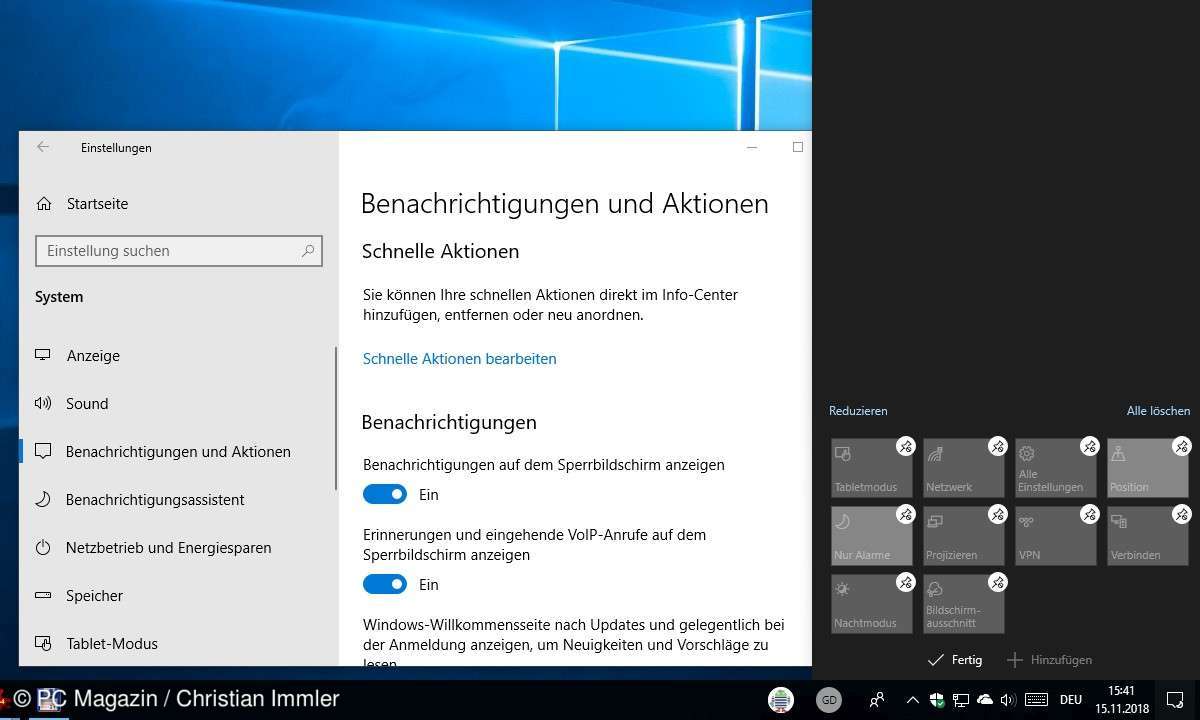Unpin the Projizieren tile

coord(997,514)
